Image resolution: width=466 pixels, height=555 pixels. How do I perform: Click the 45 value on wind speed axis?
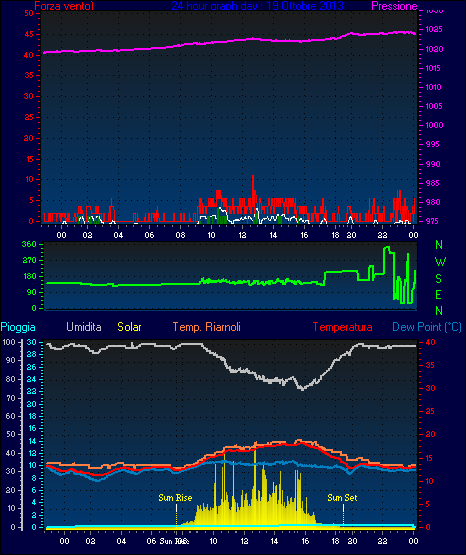pos(29,34)
